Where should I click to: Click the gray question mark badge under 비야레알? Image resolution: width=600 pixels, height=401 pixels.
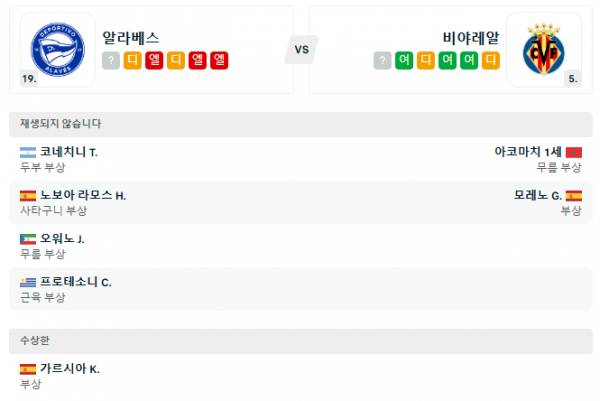[x=382, y=60]
